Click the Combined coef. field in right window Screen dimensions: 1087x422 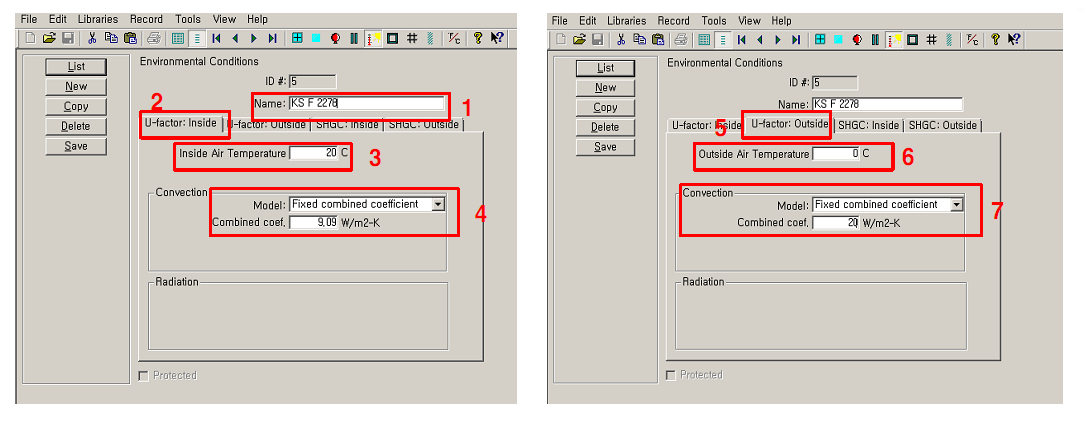point(836,222)
